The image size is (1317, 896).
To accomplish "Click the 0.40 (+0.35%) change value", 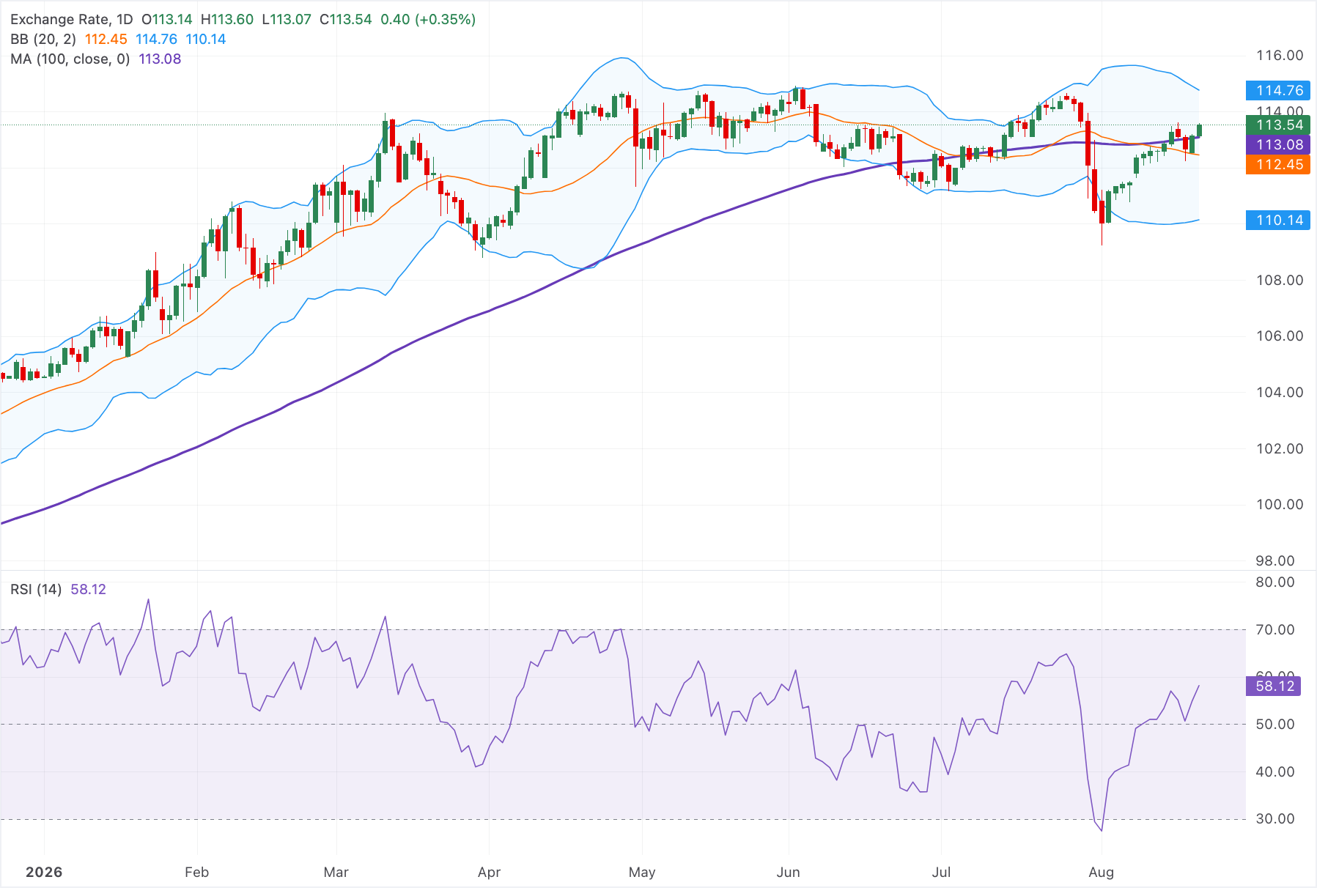I will [428, 20].
